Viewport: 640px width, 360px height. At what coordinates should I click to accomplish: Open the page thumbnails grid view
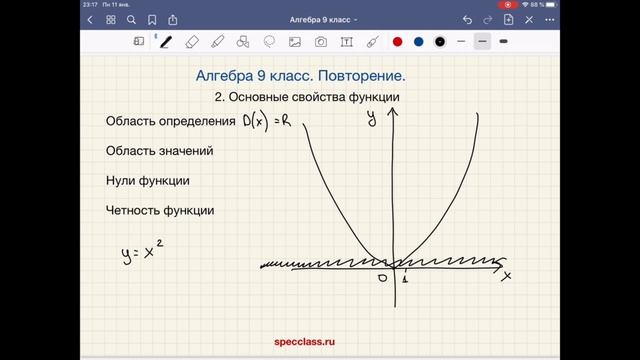coord(111,20)
